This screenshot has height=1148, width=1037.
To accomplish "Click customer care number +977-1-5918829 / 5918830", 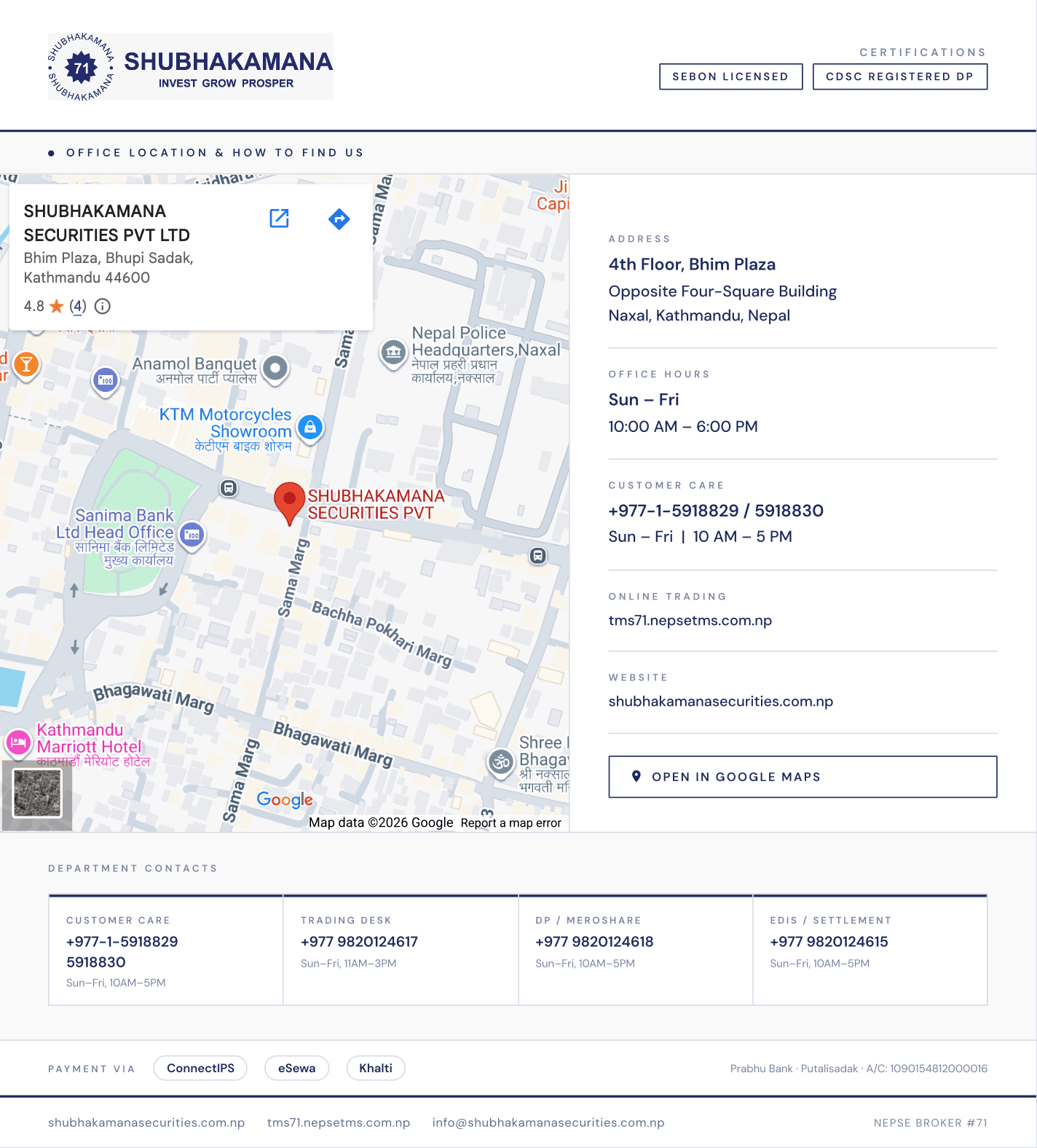I will click(716, 511).
